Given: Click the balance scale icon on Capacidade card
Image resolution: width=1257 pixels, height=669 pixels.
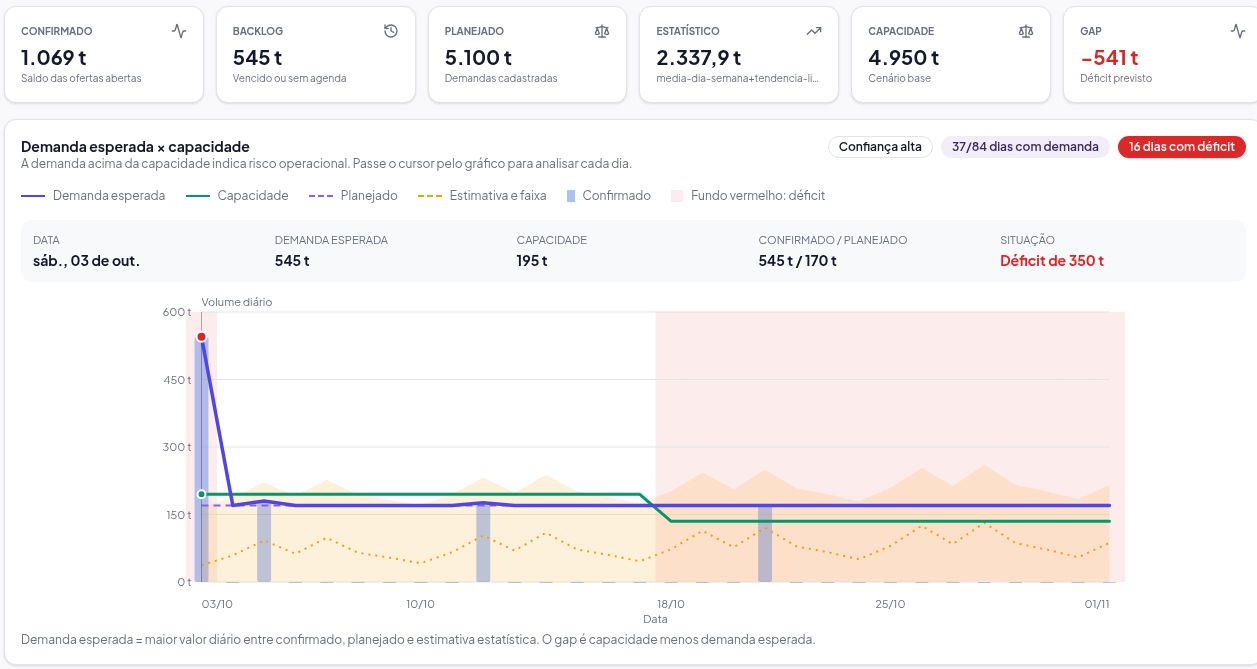Looking at the screenshot, I should [x=1026, y=31].
